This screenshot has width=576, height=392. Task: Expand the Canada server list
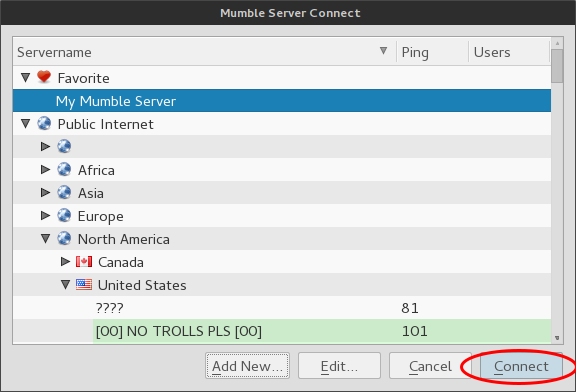[x=65, y=262]
